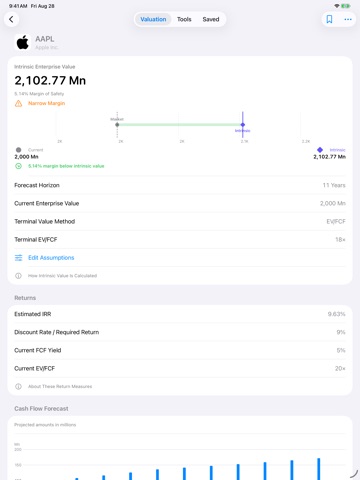Image resolution: width=360 pixels, height=480 pixels.
Task: Click the 11 Years forecast value
Action: [x=334, y=185]
